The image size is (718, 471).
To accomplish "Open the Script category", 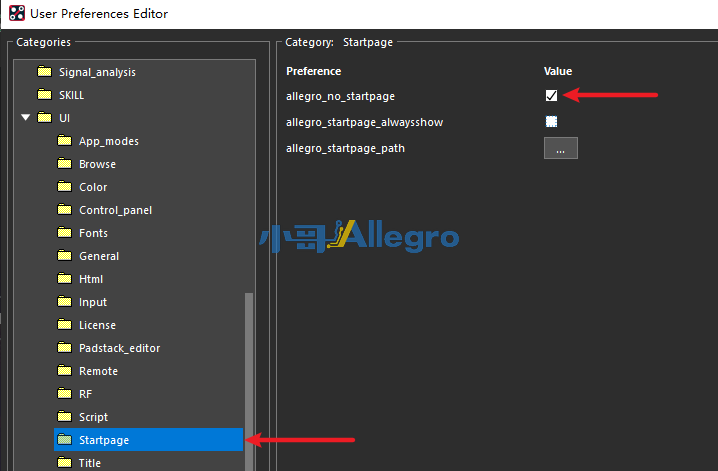I will coord(93,417).
